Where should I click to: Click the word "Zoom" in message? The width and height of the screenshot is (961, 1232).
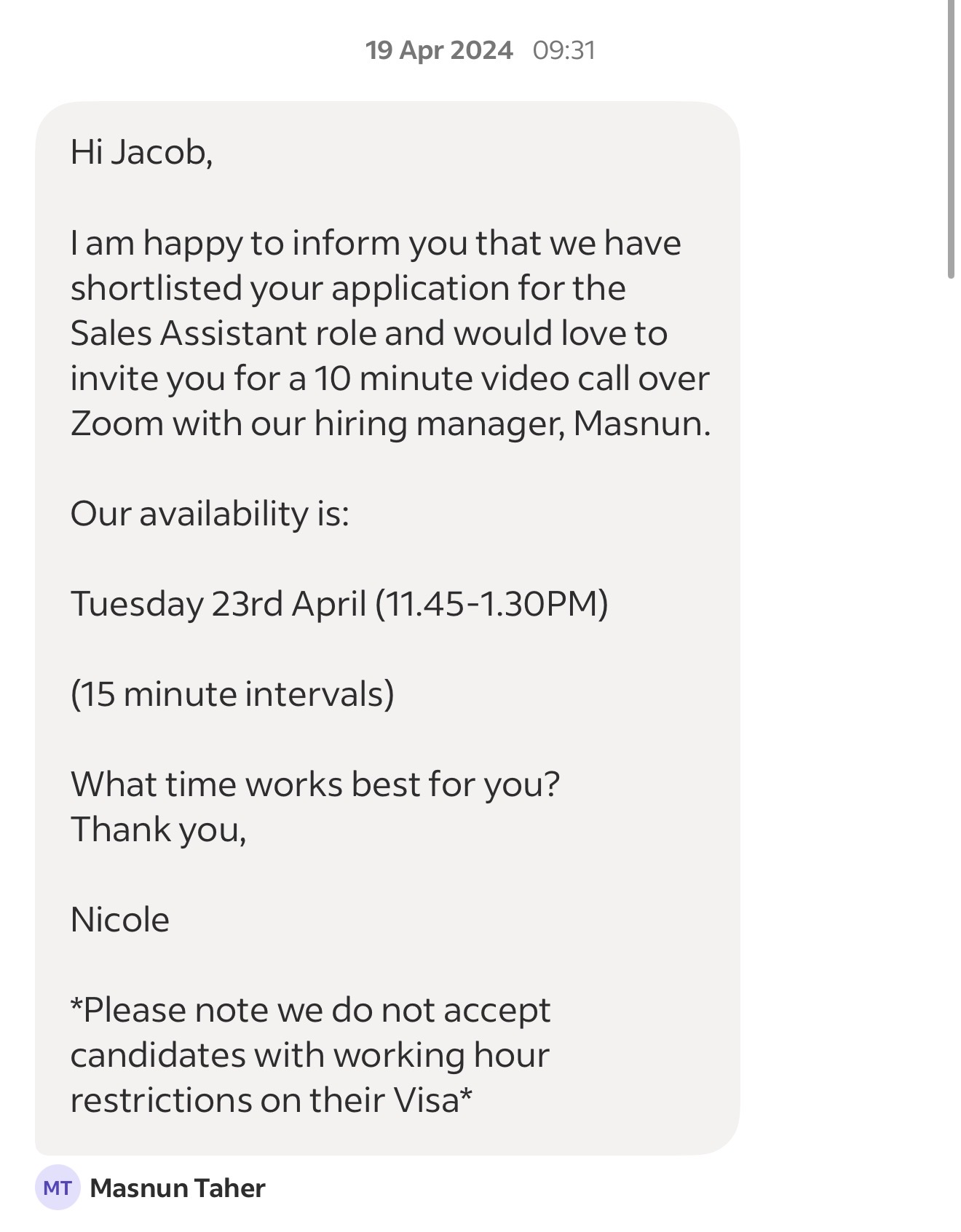click(x=116, y=424)
